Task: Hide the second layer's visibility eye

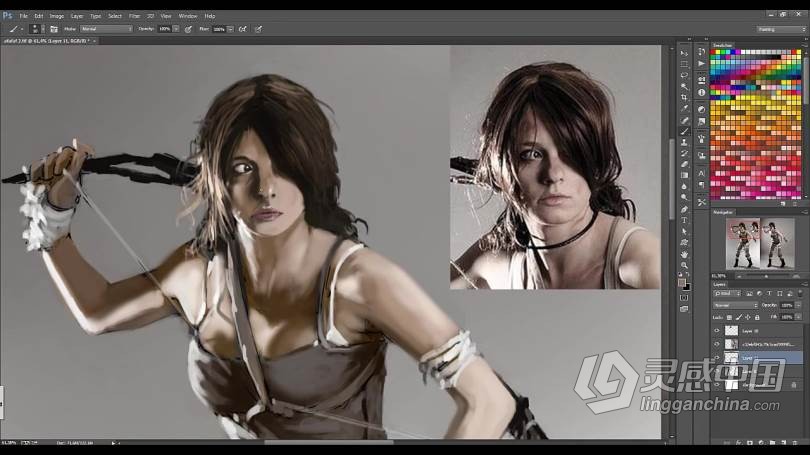Action: pos(716,344)
